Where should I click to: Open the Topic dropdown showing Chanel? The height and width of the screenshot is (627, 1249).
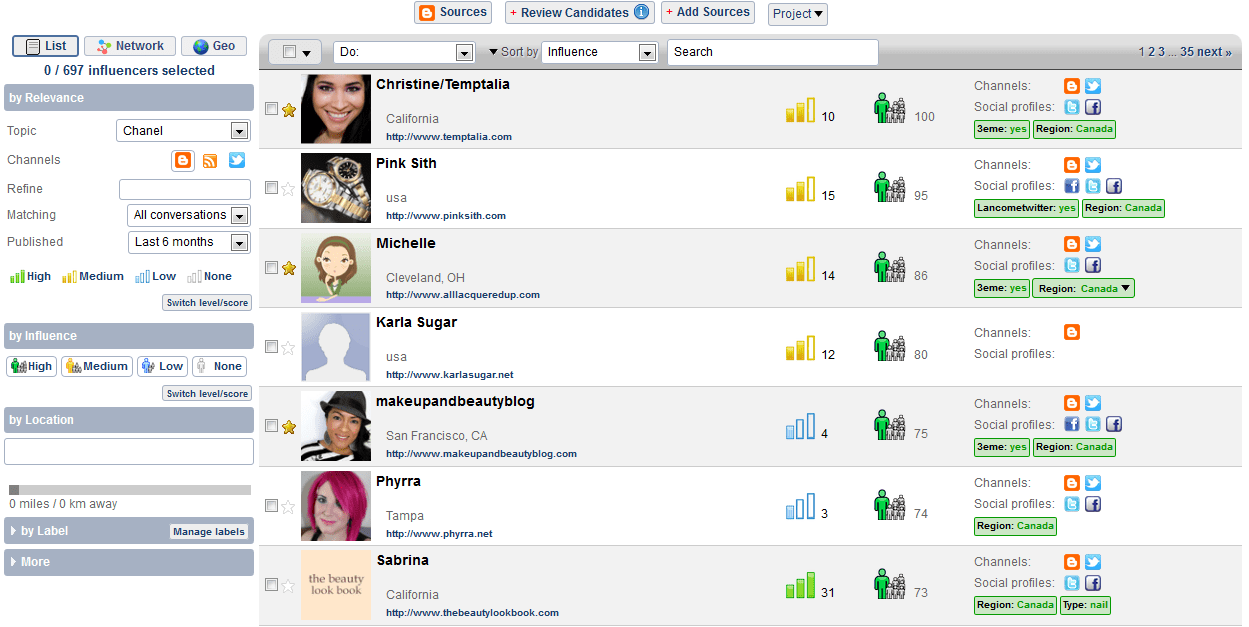[183, 131]
